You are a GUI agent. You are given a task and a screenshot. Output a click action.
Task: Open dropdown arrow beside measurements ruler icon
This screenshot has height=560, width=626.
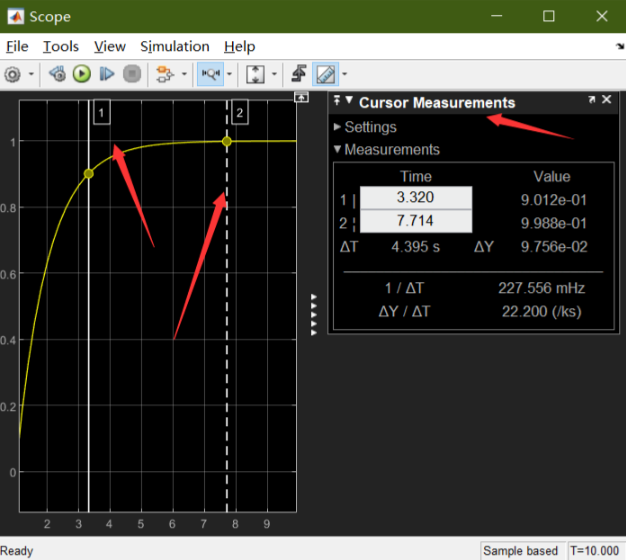(x=345, y=74)
